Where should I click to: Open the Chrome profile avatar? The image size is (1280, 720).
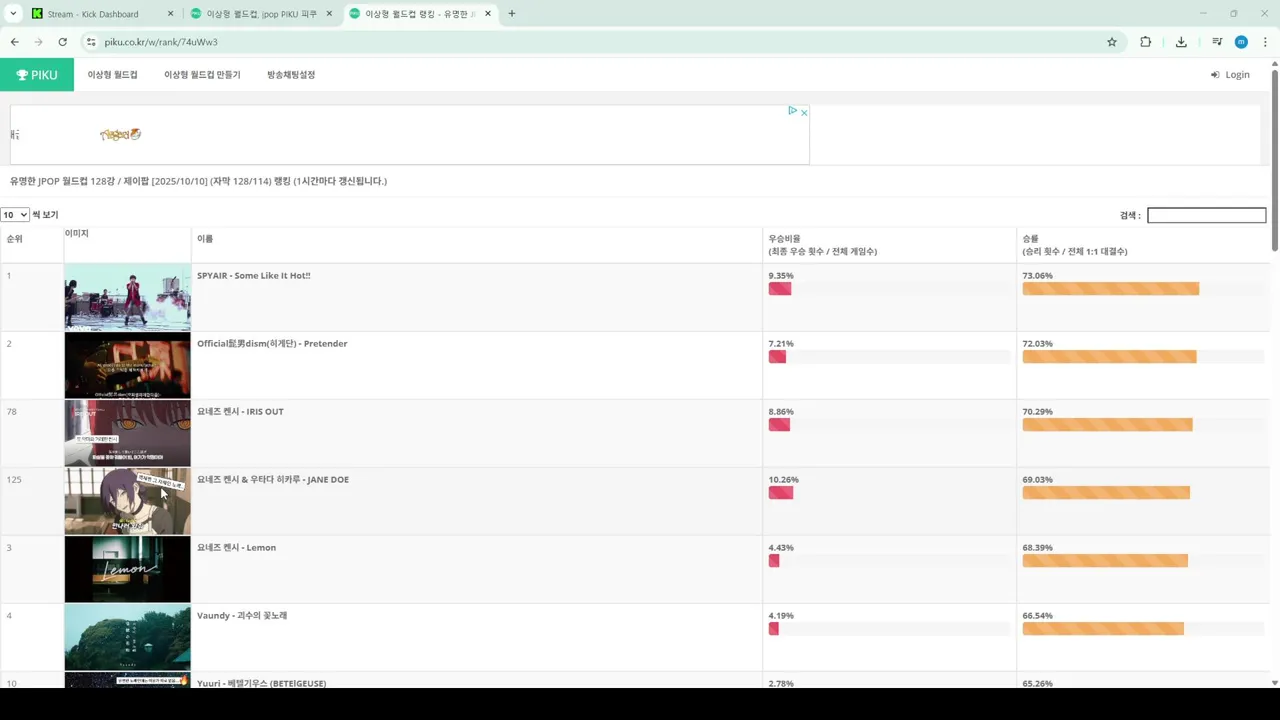[1241, 42]
